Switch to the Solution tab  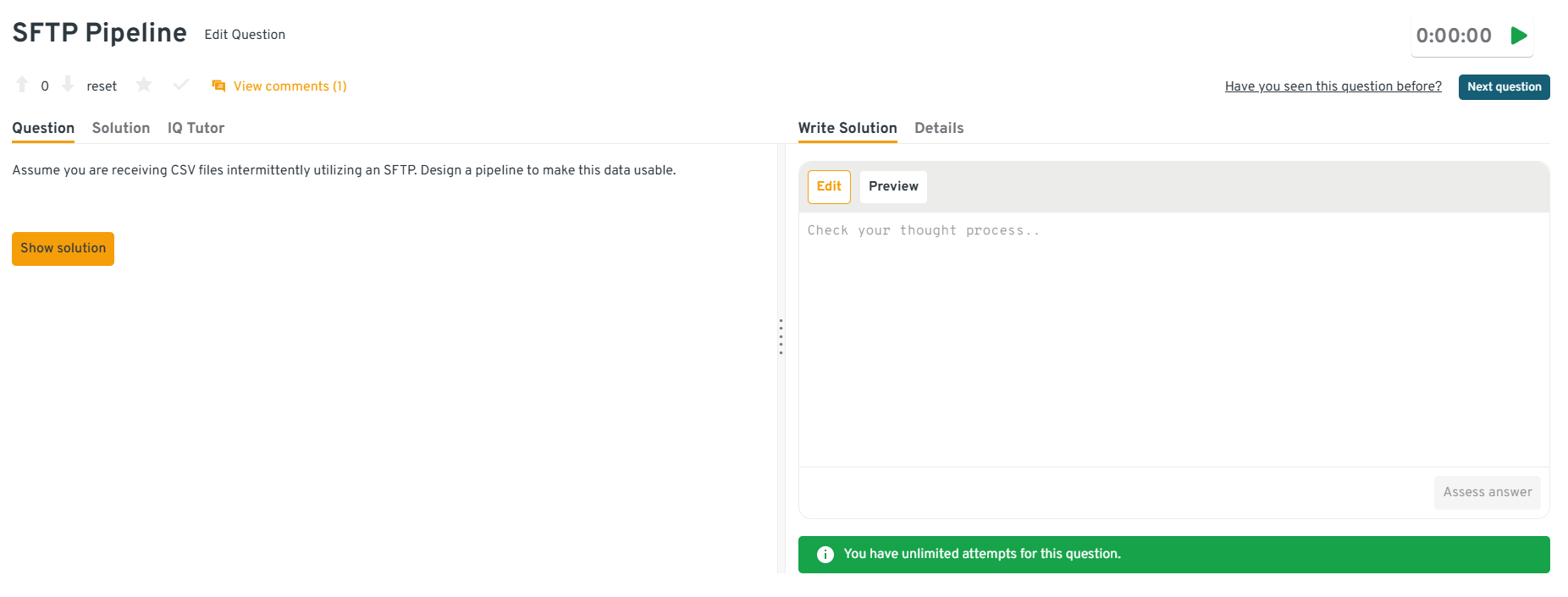(x=121, y=128)
